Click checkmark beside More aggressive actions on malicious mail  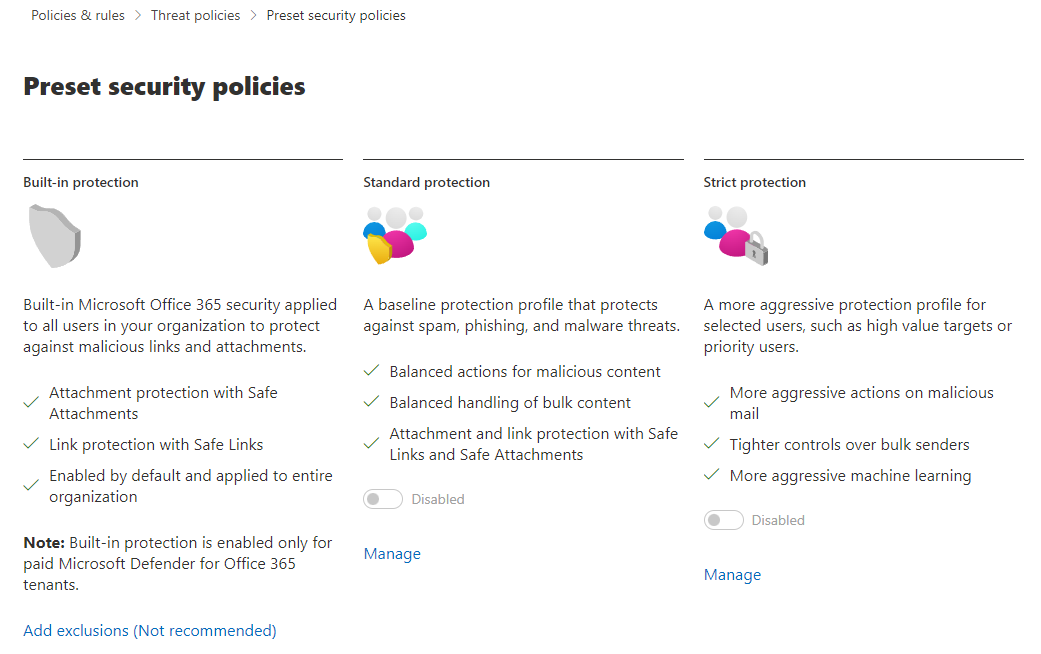(712, 402)
